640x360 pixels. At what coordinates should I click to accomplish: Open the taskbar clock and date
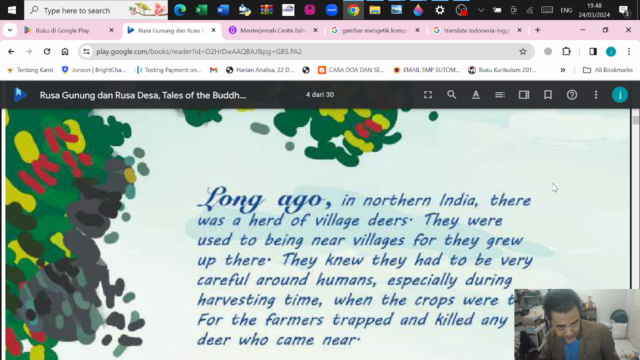pos(594,10)
